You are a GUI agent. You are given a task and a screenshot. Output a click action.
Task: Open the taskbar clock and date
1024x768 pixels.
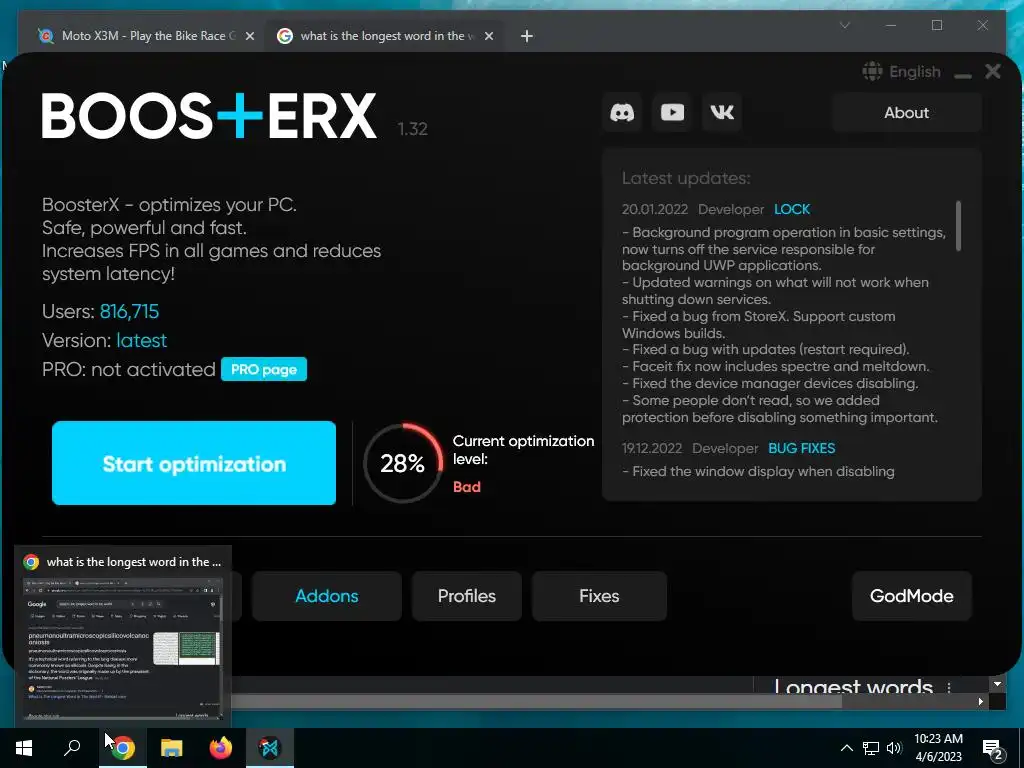(x=938, y=748)
